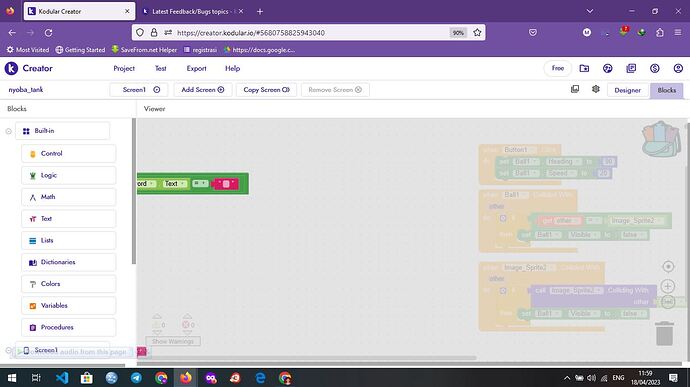Open the Firefox extensions puzzle icon

tap(660, 33)
